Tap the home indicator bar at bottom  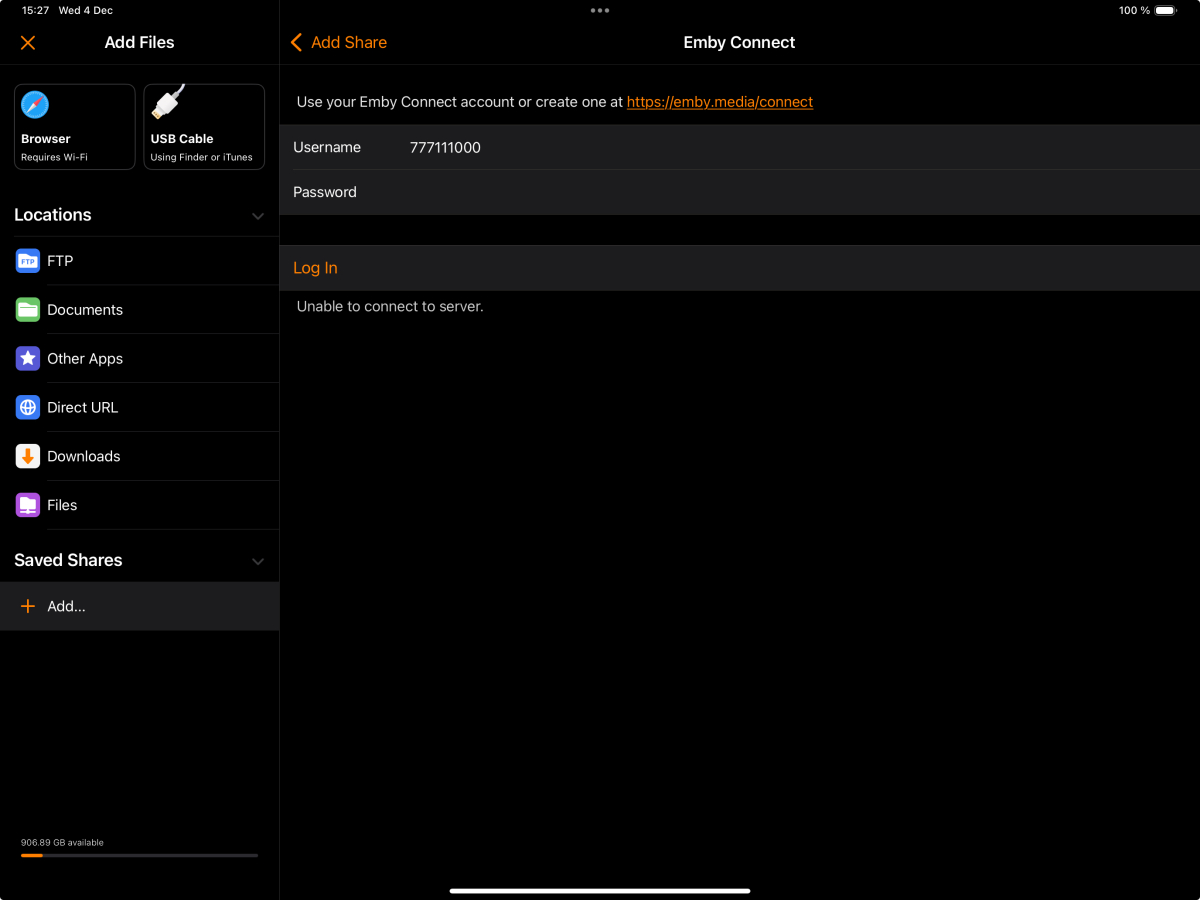coord(600,890)
